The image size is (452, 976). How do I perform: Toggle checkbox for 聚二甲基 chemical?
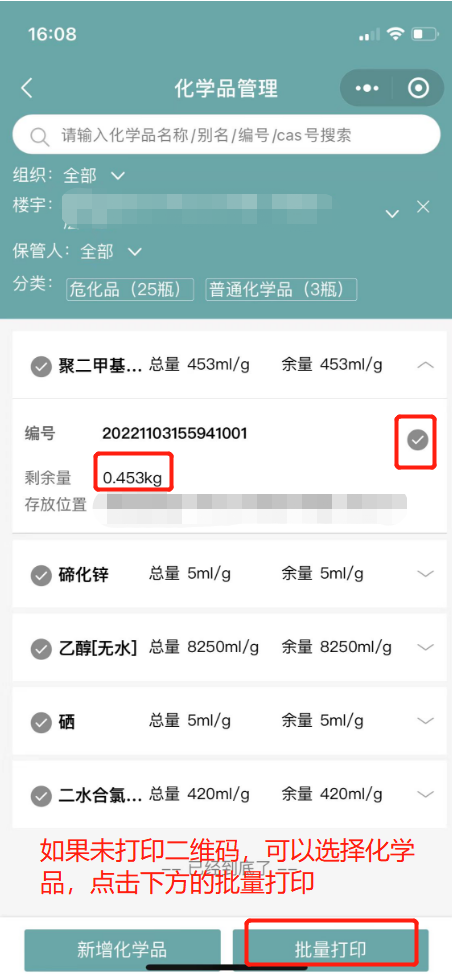41,366
